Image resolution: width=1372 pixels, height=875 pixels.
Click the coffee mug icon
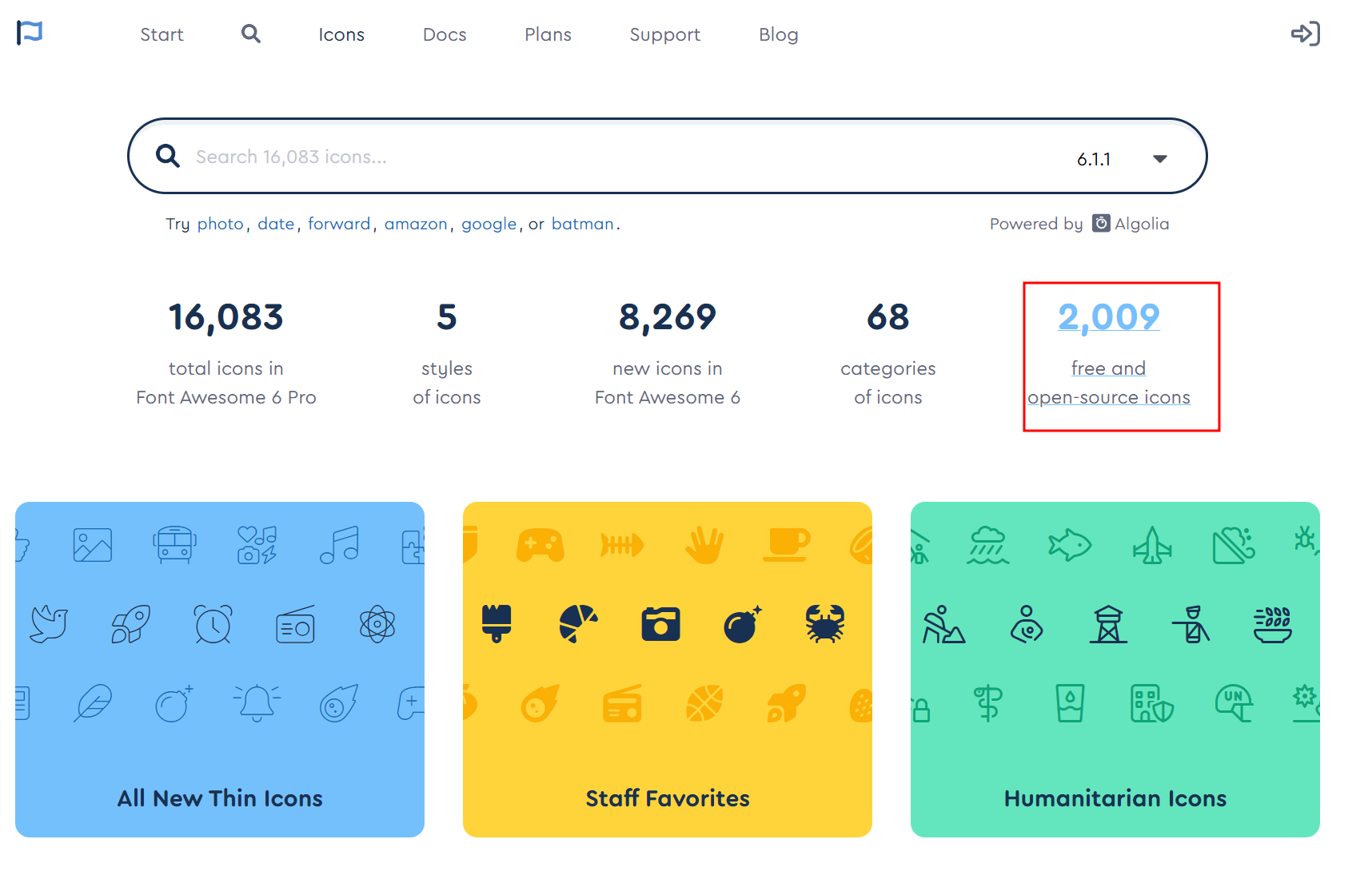pyautogui.click(x=786, y=545)
